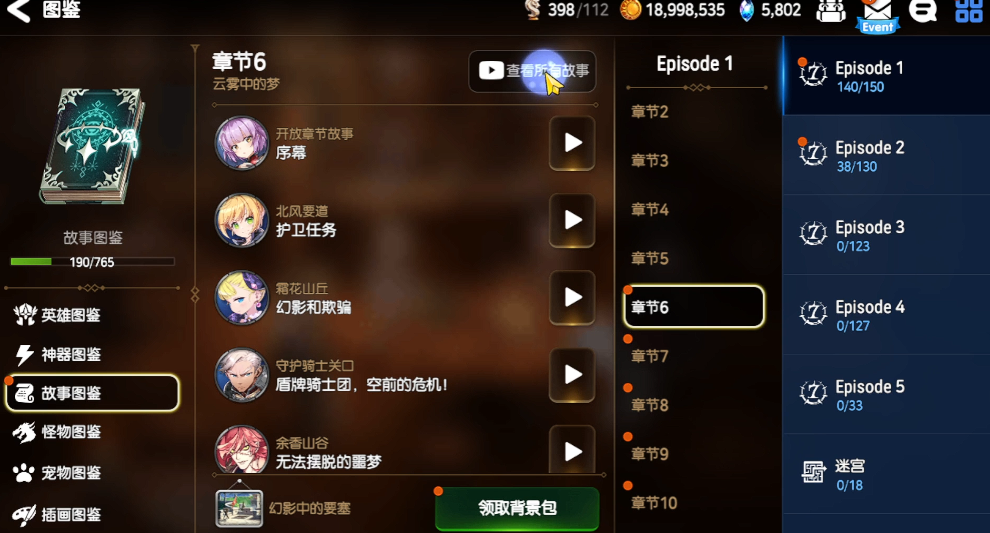Go back with the top-left arrow
990x533 pixels.
click(18, 9)
